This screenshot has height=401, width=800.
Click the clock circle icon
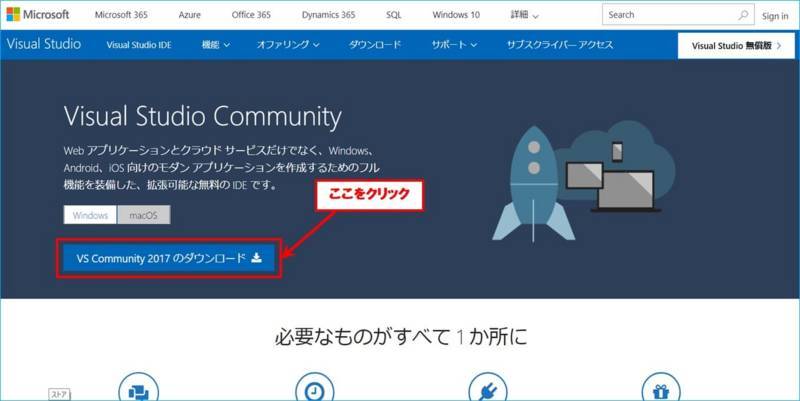point(314,389)
